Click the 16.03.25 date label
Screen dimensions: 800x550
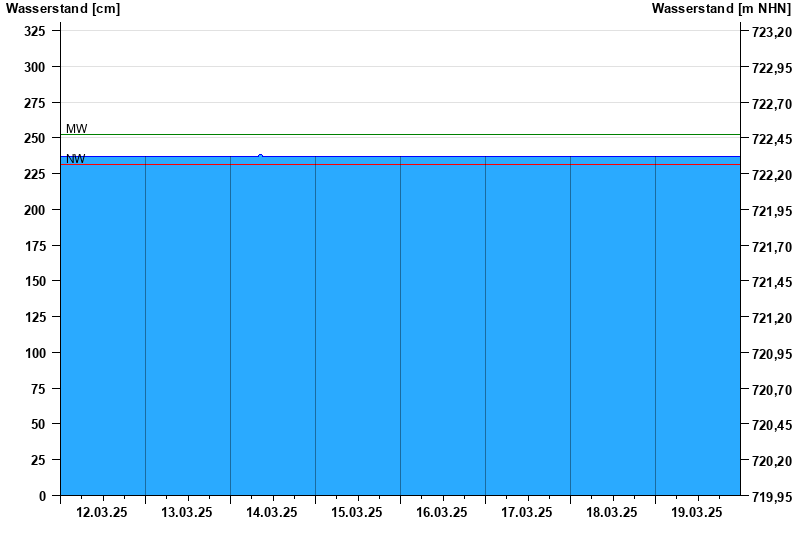[x=442, y=512]
